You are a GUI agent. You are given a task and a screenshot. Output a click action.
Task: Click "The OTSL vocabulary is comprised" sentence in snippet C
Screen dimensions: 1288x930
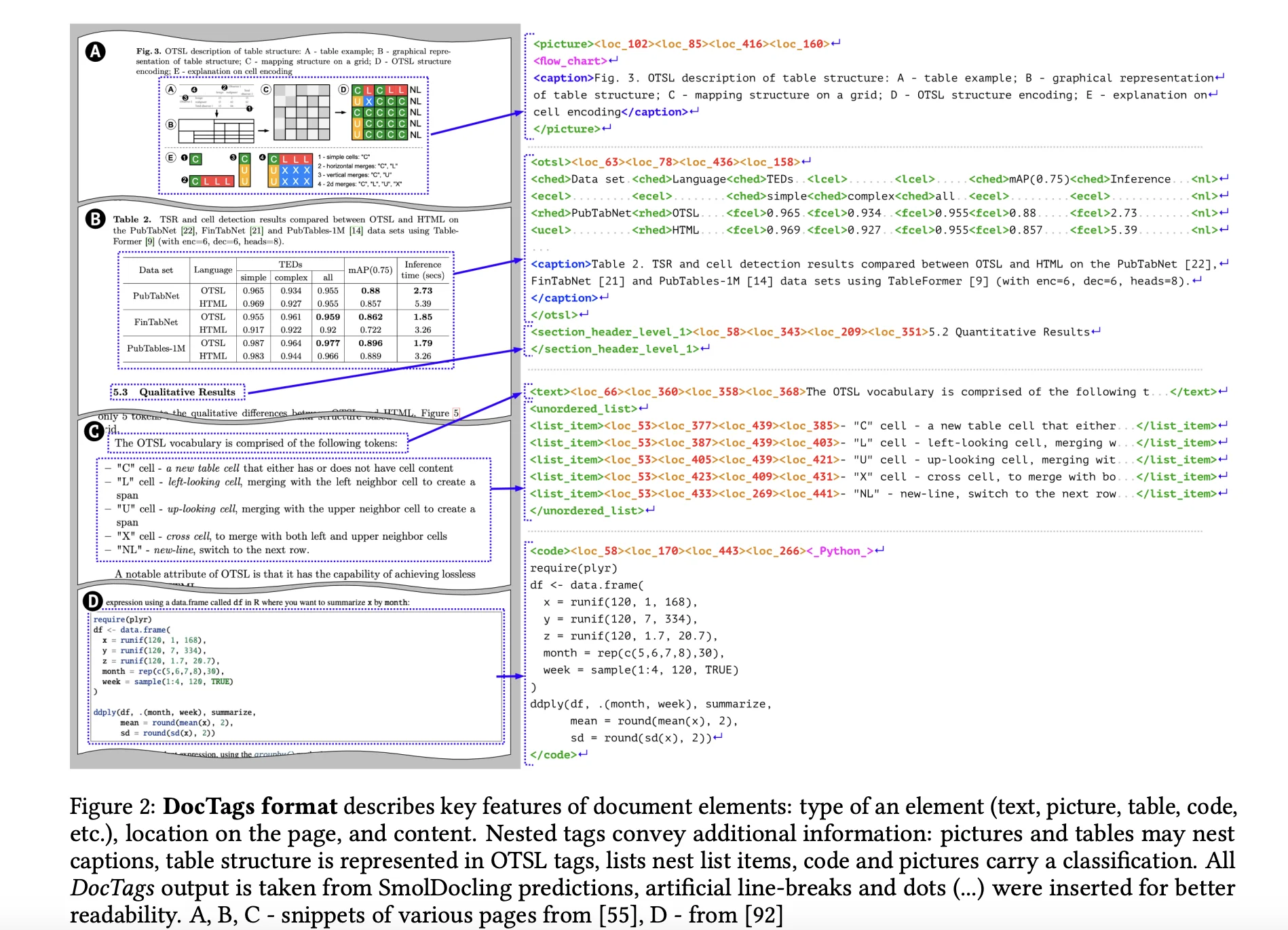[257, 443]
